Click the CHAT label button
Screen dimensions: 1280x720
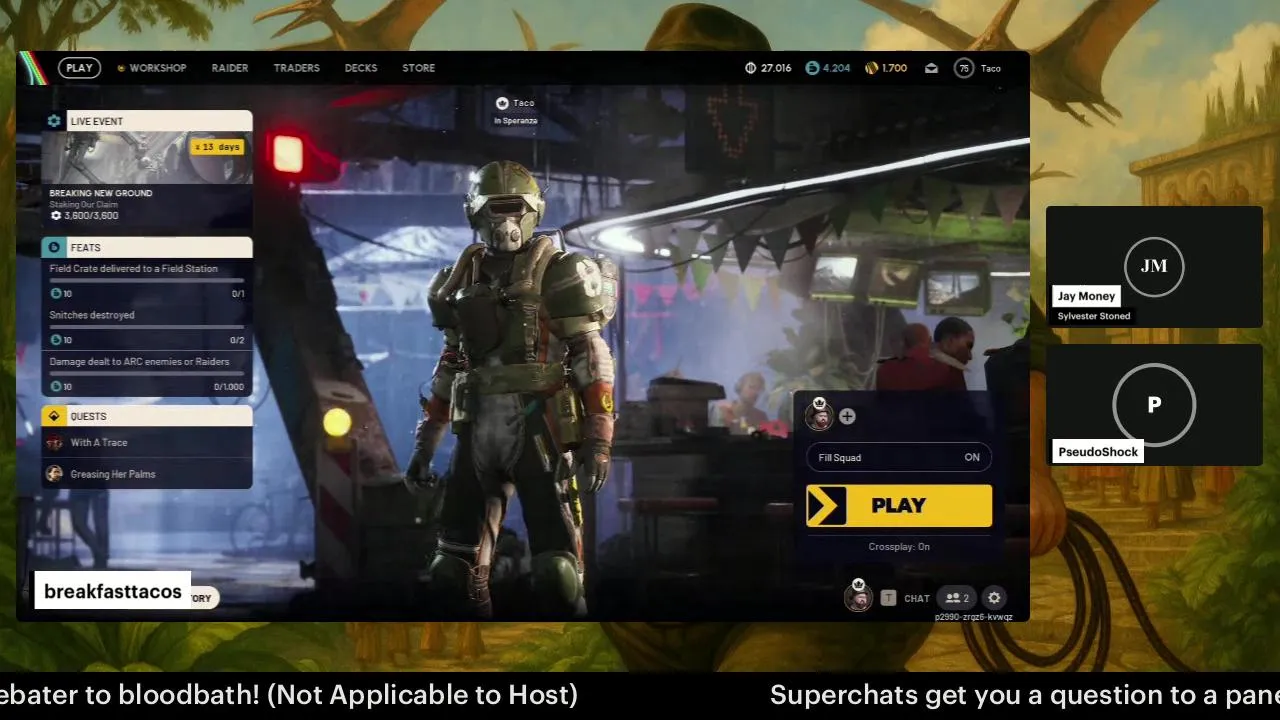pyautogui.click(x=917, y=598)
